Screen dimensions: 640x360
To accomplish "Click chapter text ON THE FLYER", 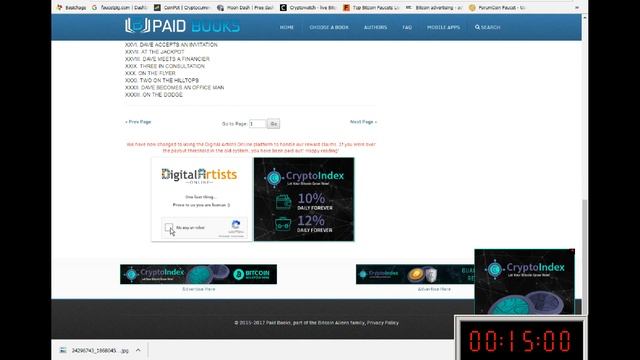I will point(157,73).
